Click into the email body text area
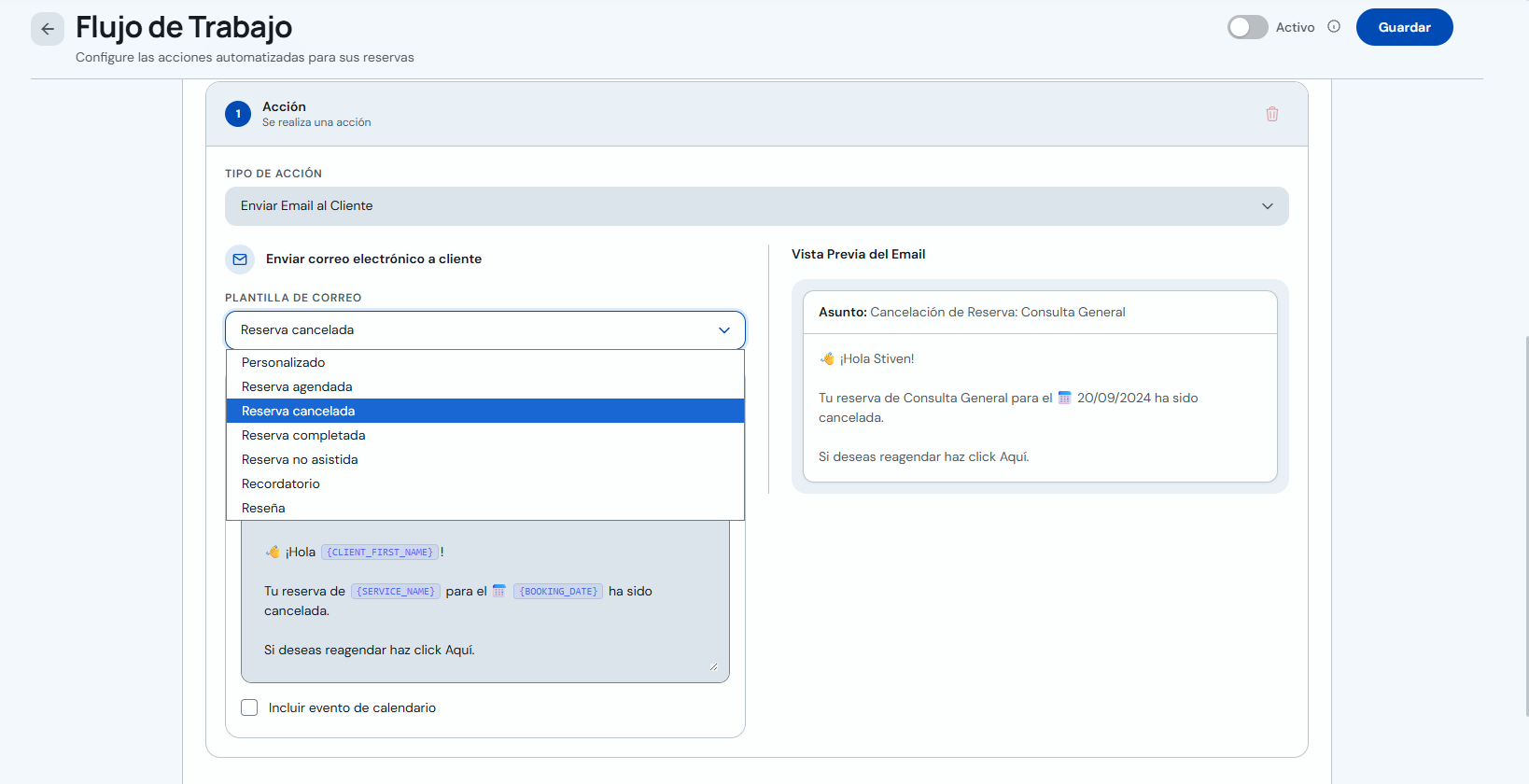 485,601
